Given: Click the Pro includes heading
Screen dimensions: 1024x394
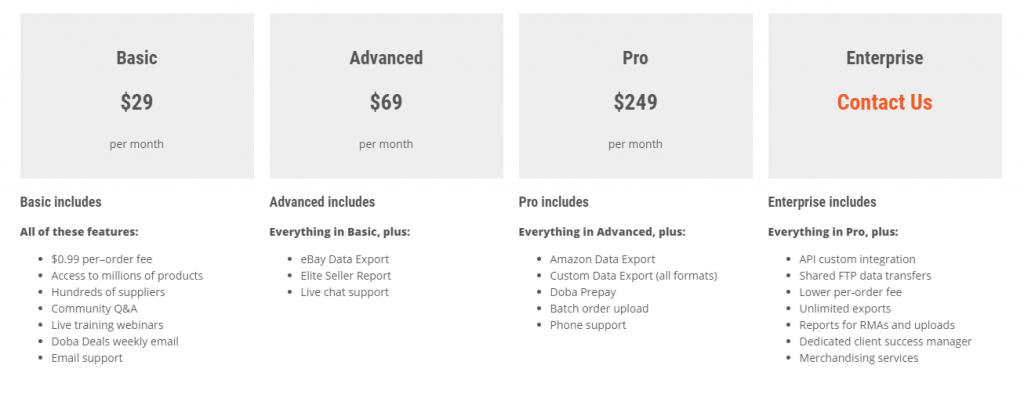Looking at the screenshot, I should (554, 202).
